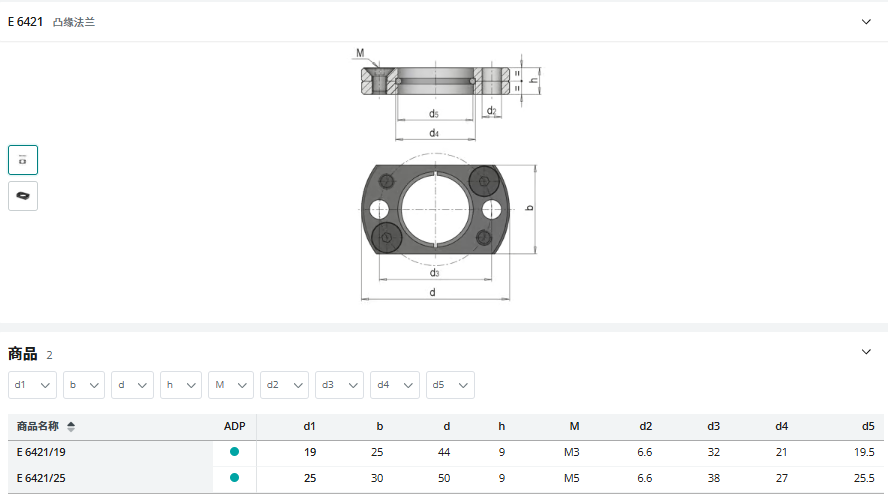Open the M filter dropdown
This screenshot has width=888, height=494.
[230, 385]
